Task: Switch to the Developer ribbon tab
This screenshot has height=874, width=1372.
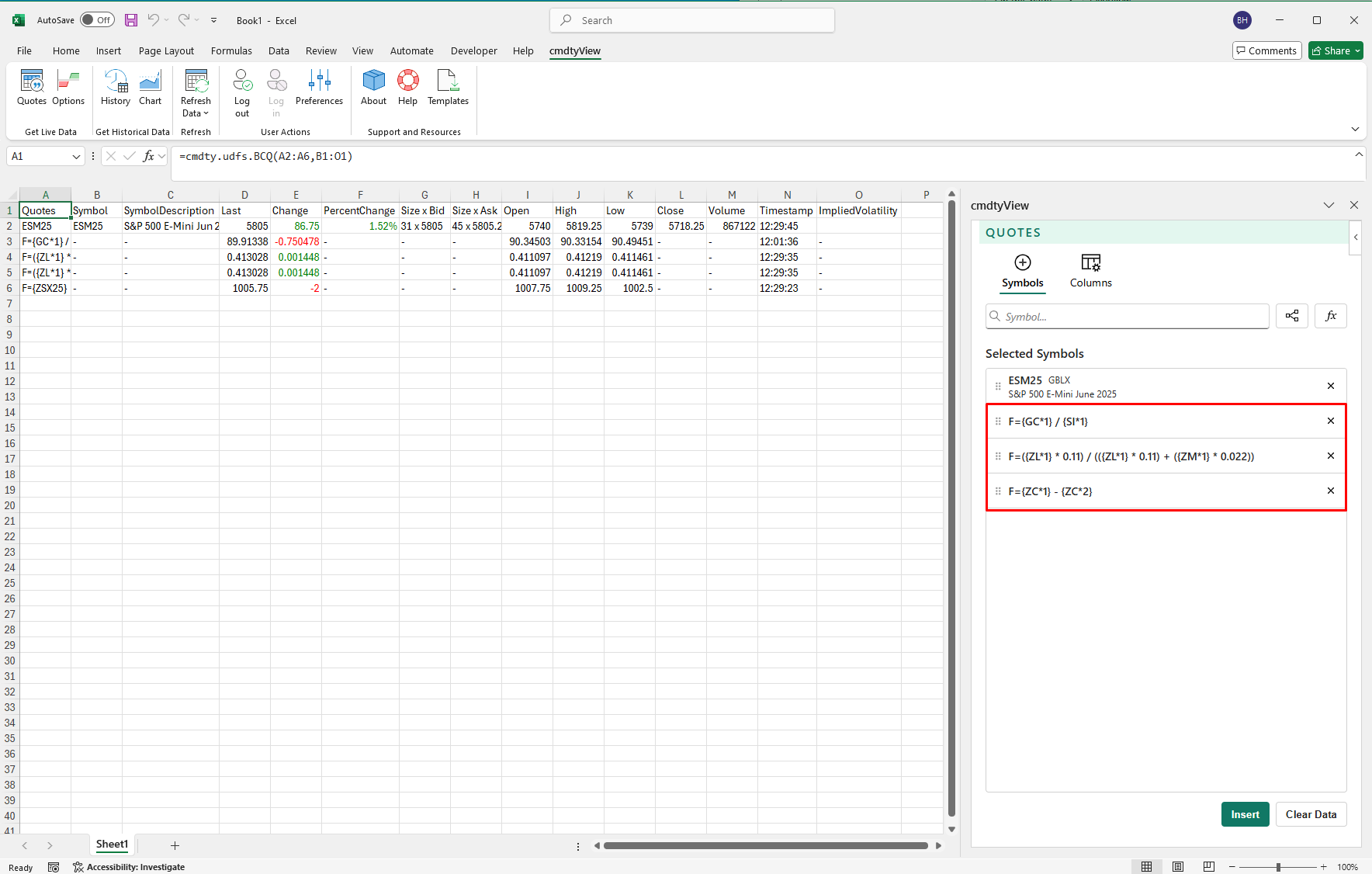Action: click(473, 50)
